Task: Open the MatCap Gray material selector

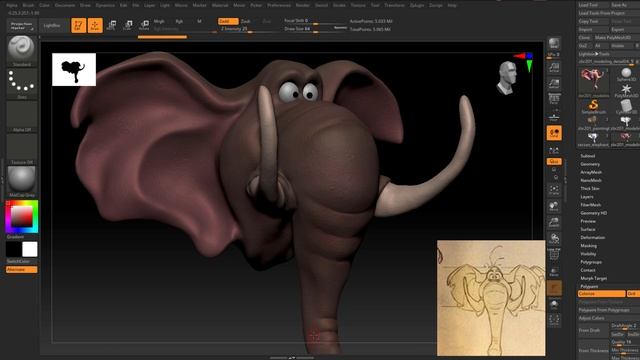Action: [21, 181]
